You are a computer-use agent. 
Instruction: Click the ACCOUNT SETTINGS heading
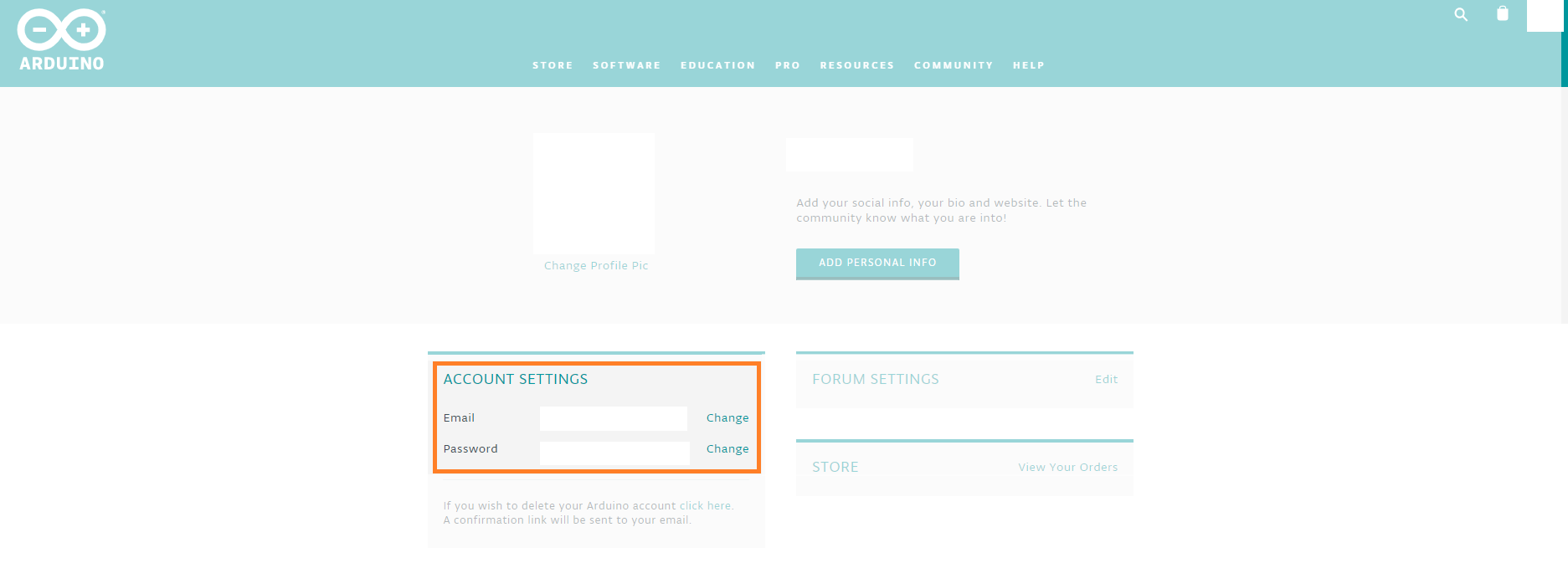point(516,380)
